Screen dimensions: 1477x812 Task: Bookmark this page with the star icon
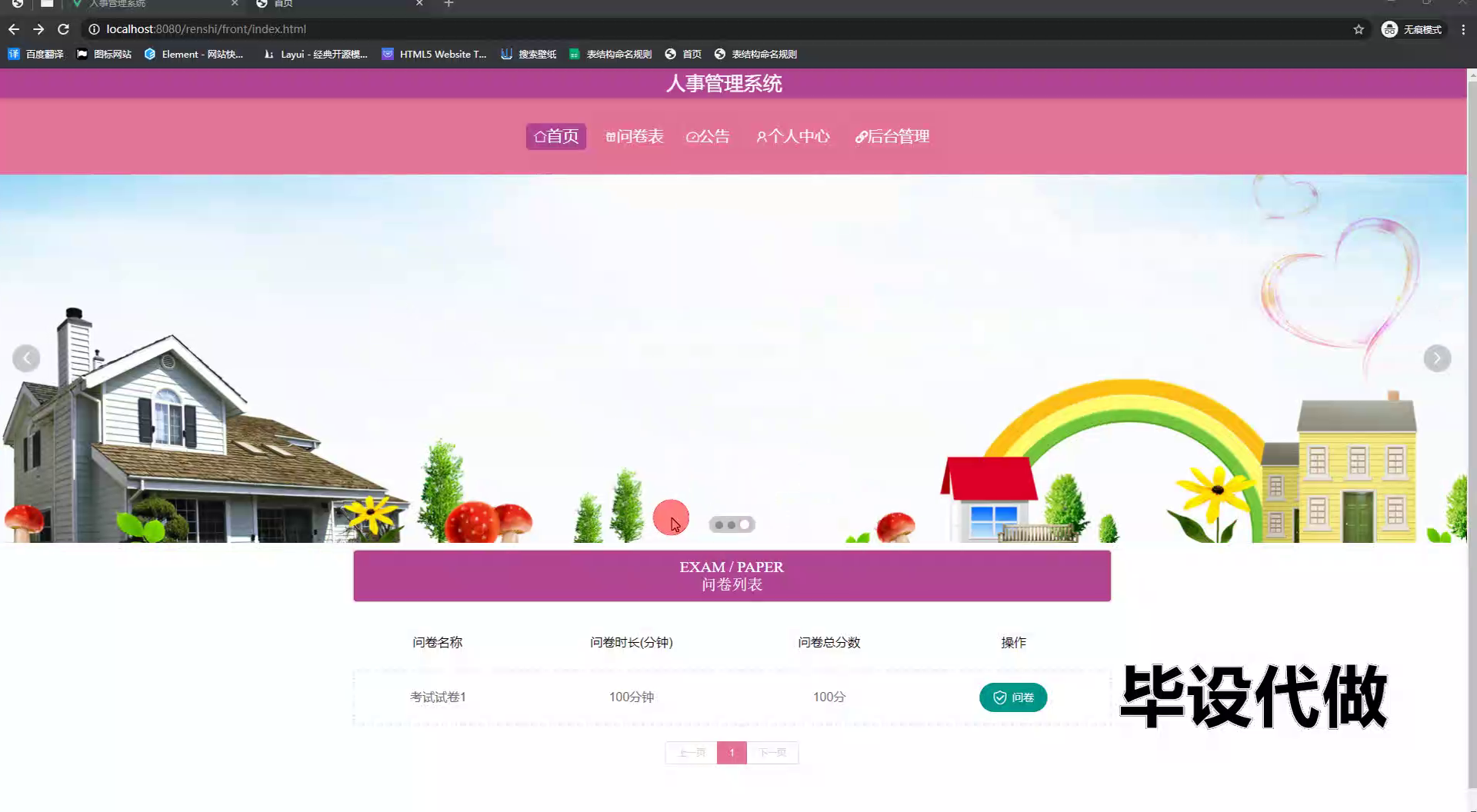click(x=1359, y=29)
